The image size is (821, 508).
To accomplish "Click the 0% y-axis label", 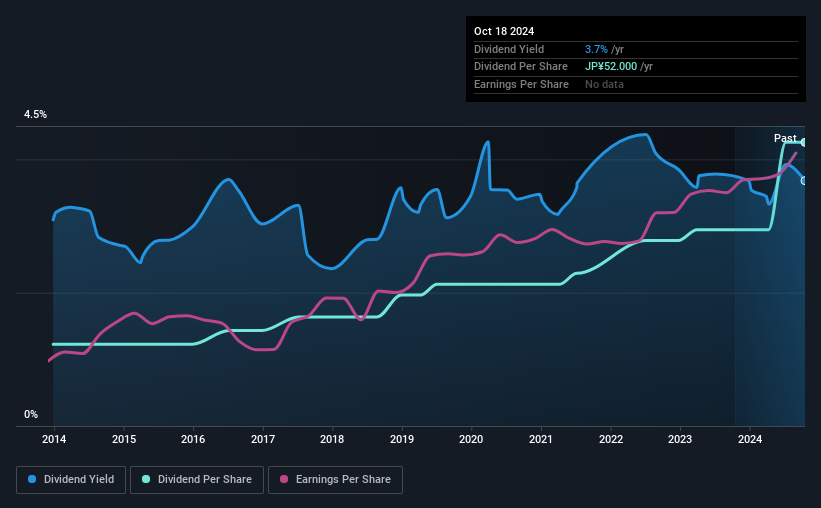I will click(31, 414).
